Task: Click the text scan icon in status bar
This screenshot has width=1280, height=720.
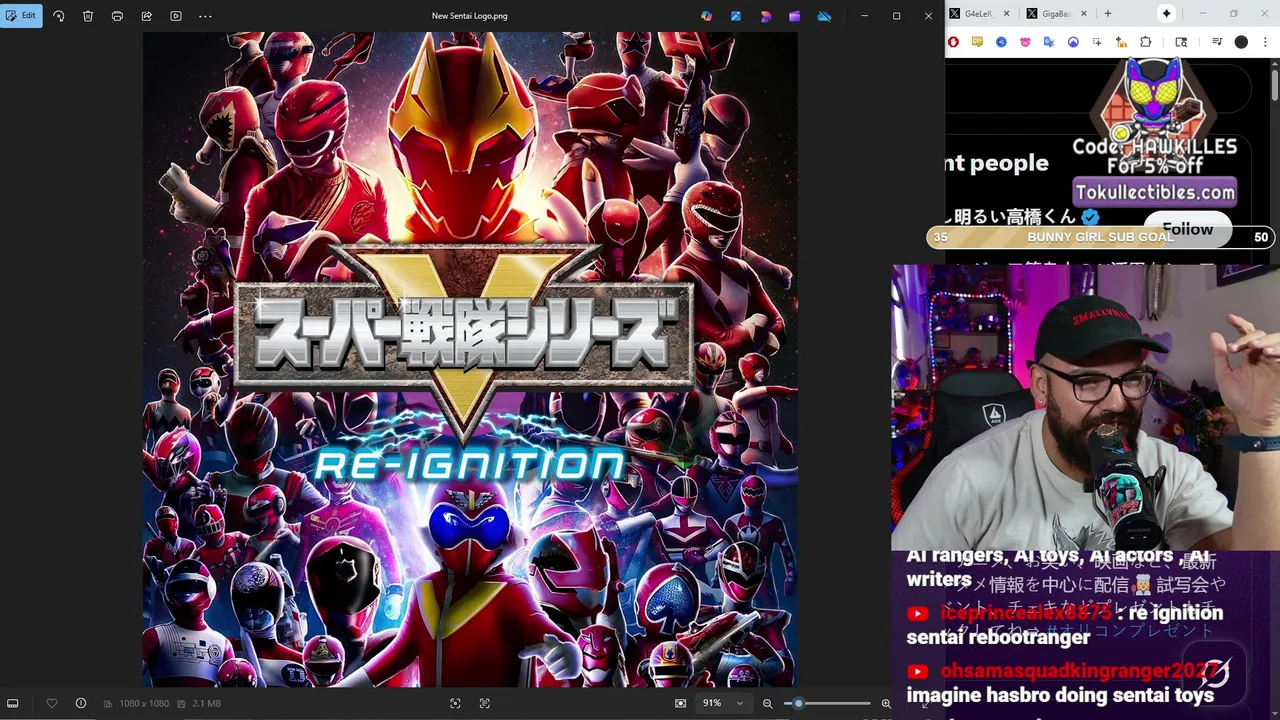Action: coord(485,703)
